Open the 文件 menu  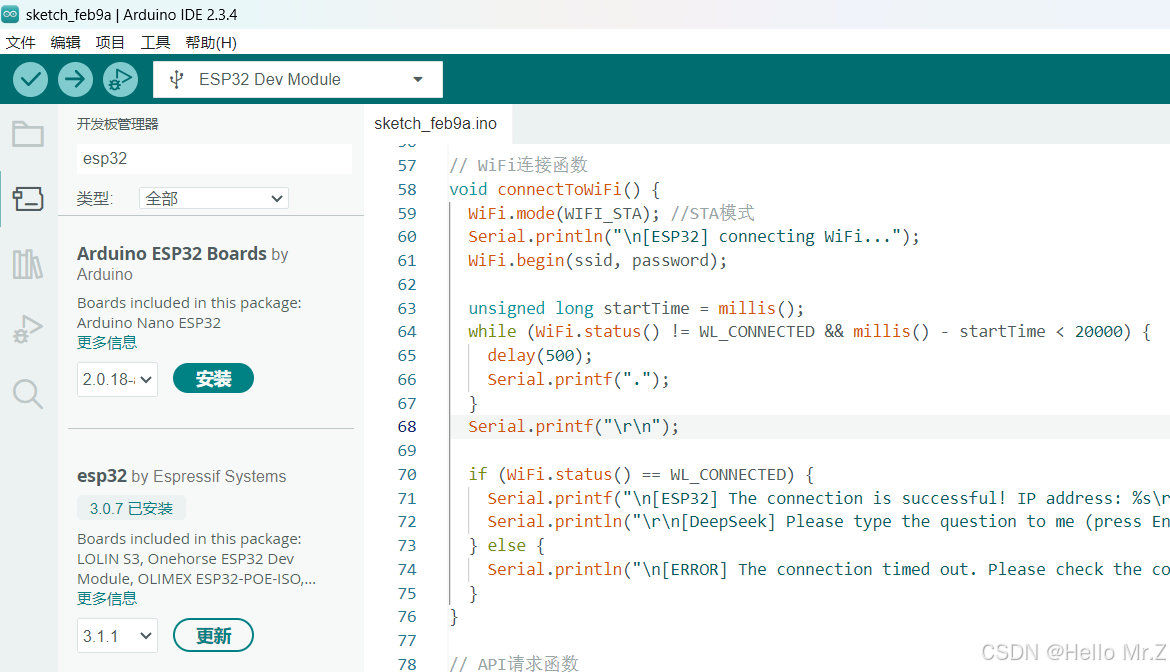pyautogui.click(x=21, y=43)
